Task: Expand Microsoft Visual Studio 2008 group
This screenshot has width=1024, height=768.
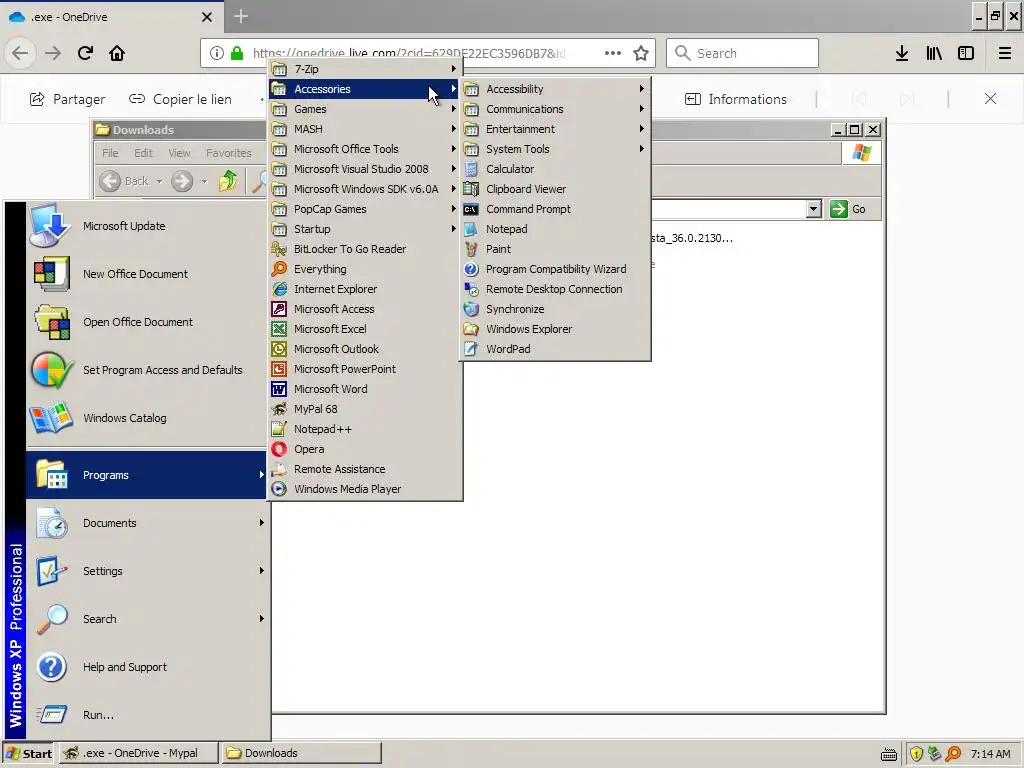Action: [365, 169]
